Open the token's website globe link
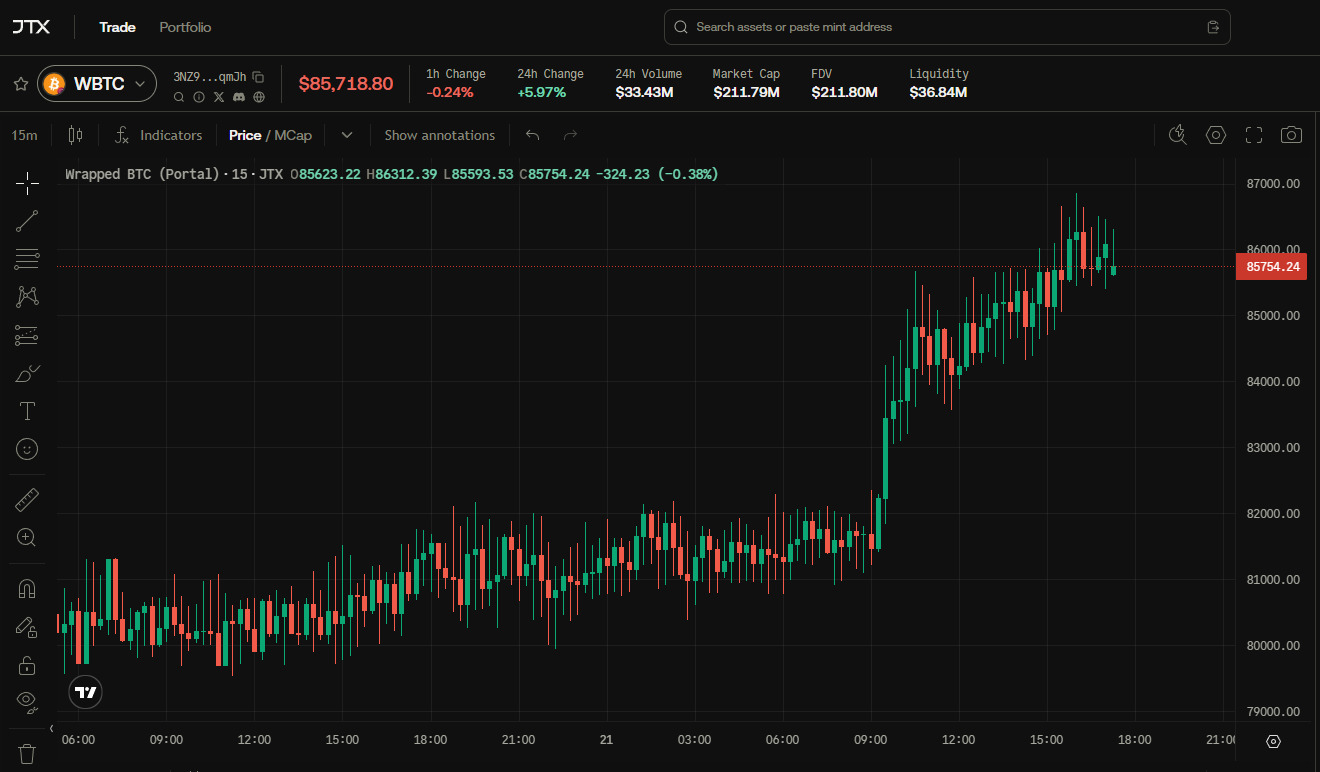 [259, 97]
